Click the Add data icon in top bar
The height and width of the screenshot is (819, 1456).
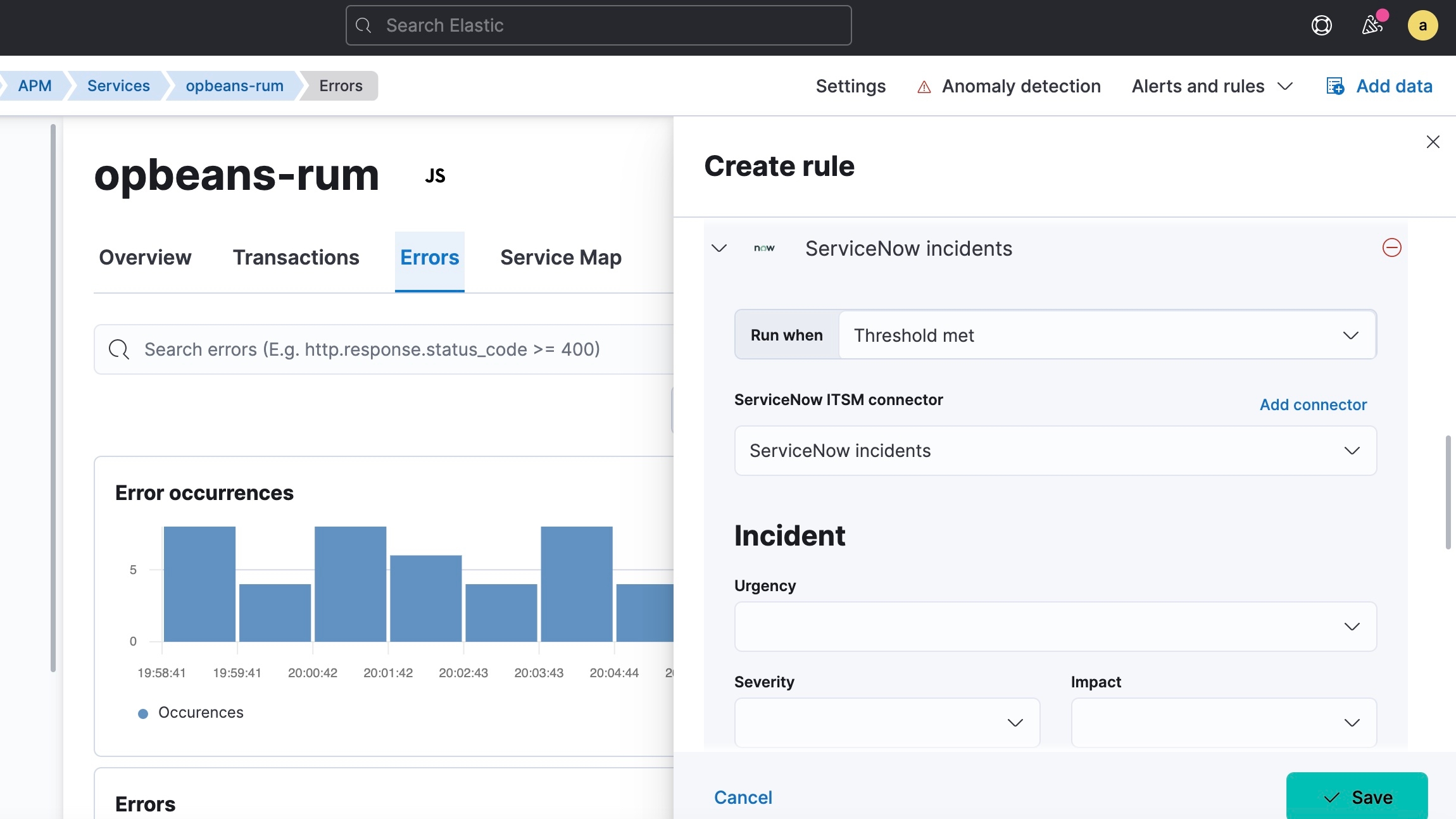click(x=1335, y=85)
